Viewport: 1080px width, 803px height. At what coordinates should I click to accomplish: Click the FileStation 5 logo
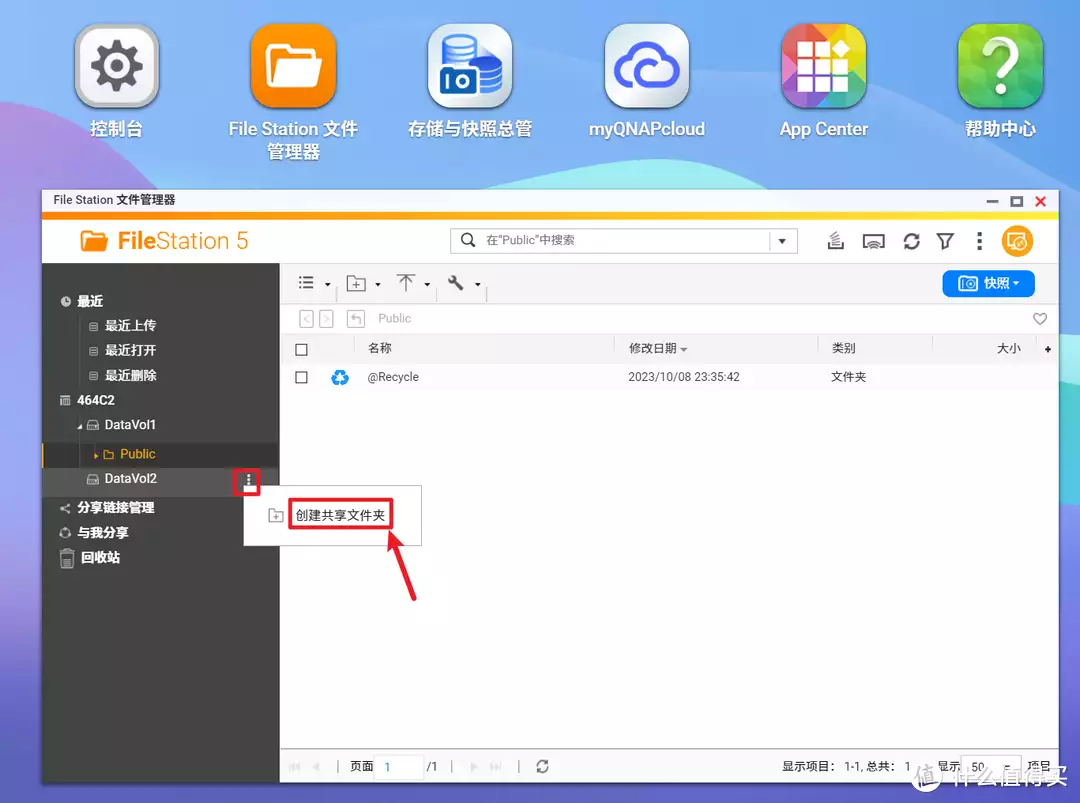[x=164, y=241]
